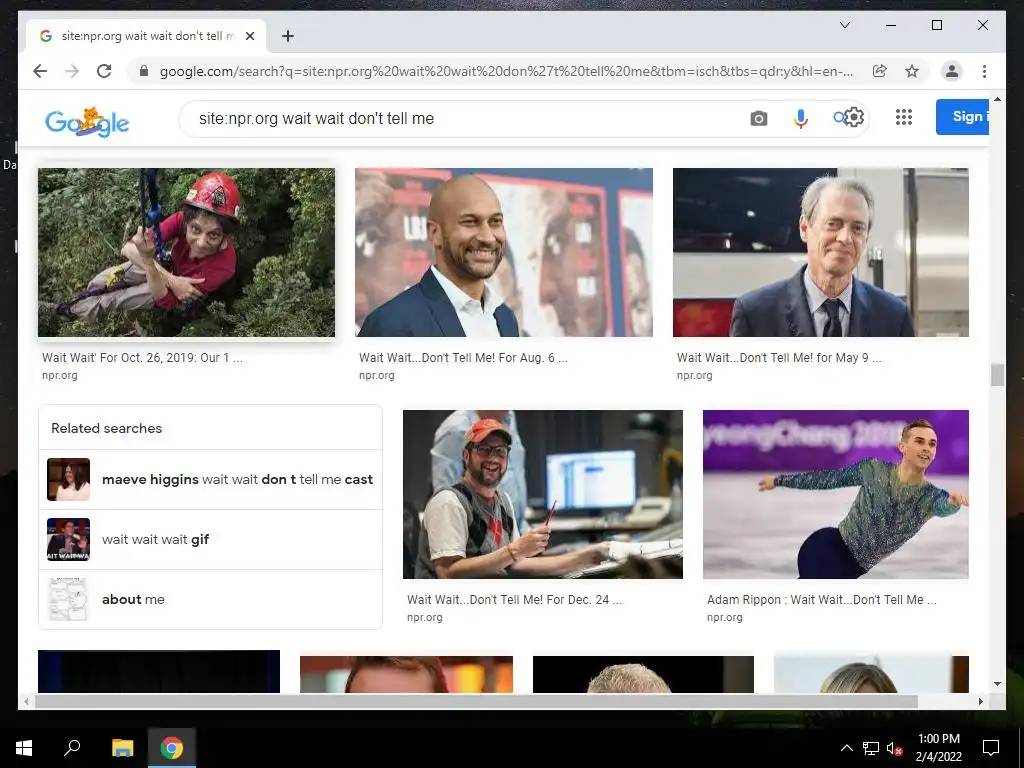Select the site:npr.org wait wait tab

(146, 36)
